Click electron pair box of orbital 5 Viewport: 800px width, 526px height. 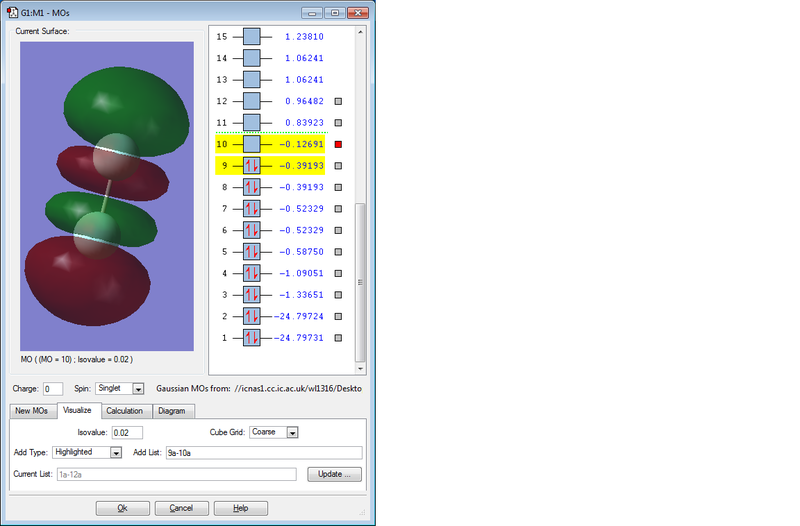(252, 252)
